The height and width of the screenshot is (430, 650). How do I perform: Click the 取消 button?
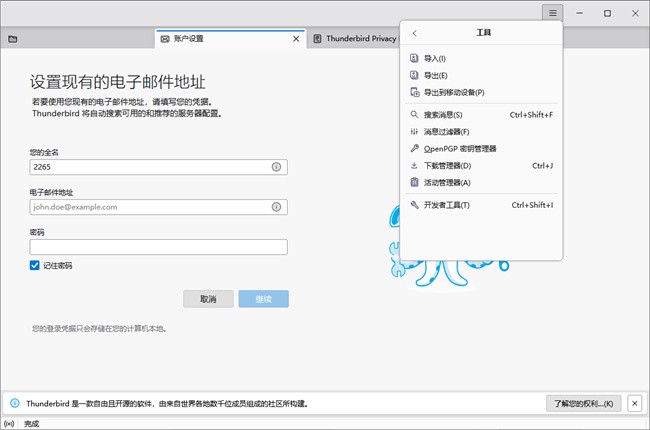(x=208, y=299)
